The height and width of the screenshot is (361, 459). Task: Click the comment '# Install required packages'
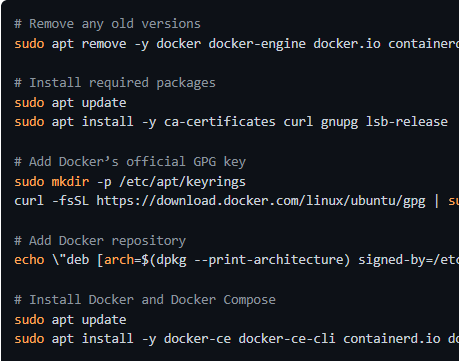(x=115, y=83)
